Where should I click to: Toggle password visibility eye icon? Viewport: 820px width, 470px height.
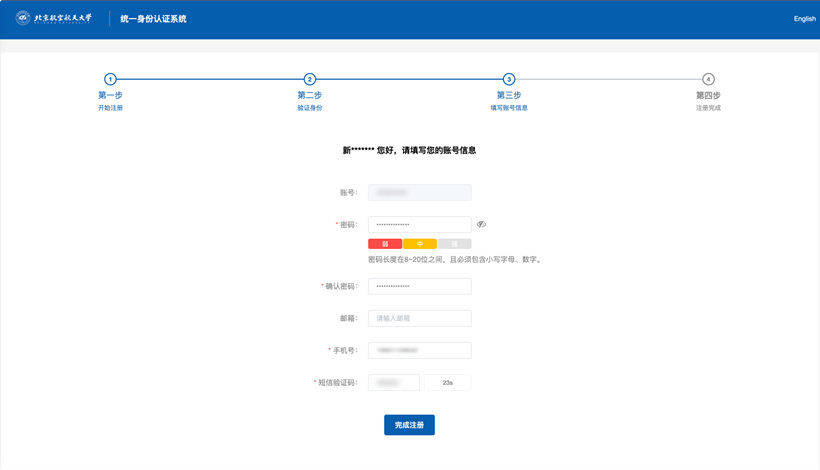click(x=481, y=224)
